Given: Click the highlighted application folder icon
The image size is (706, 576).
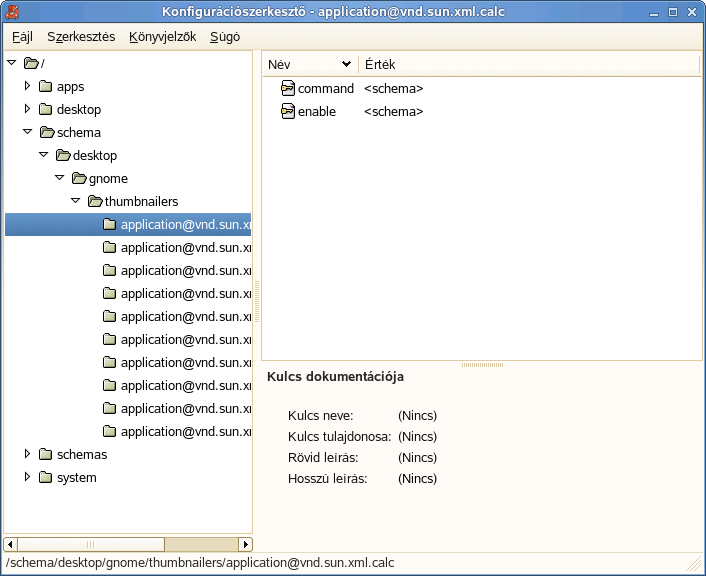Looking at the screenshot, I should 109,224.
